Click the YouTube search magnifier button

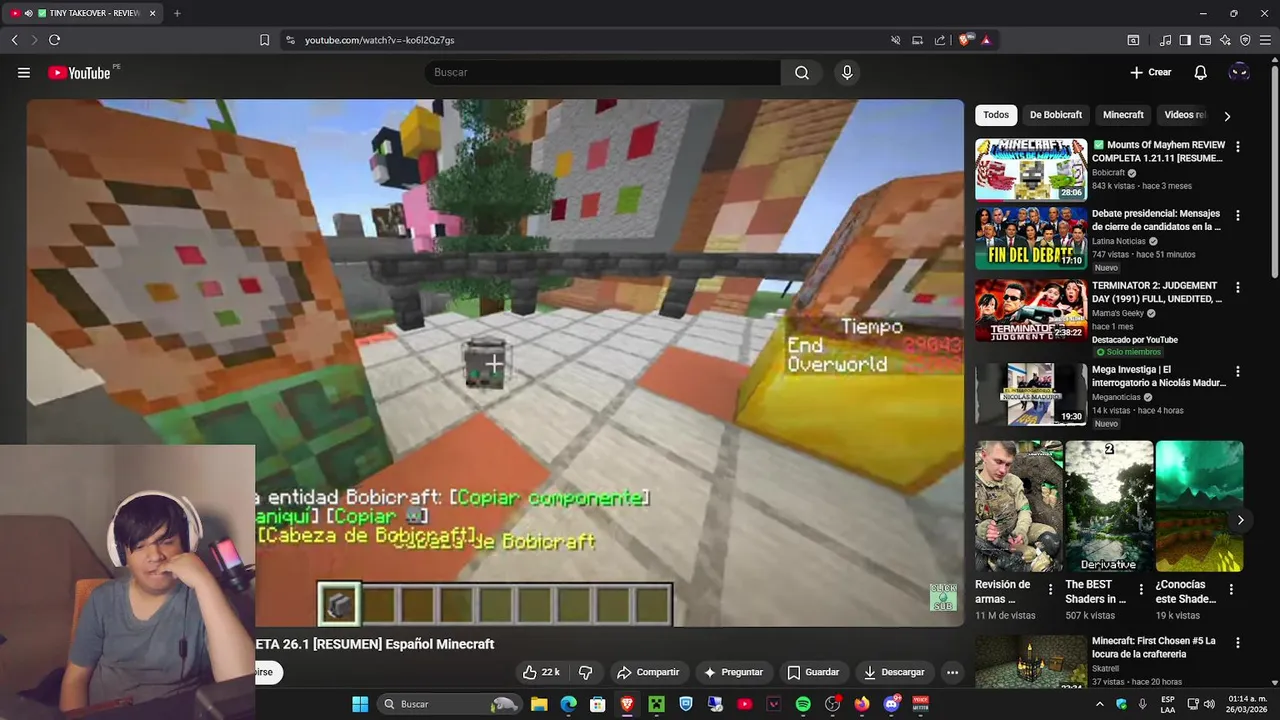[x=802, y=72]
